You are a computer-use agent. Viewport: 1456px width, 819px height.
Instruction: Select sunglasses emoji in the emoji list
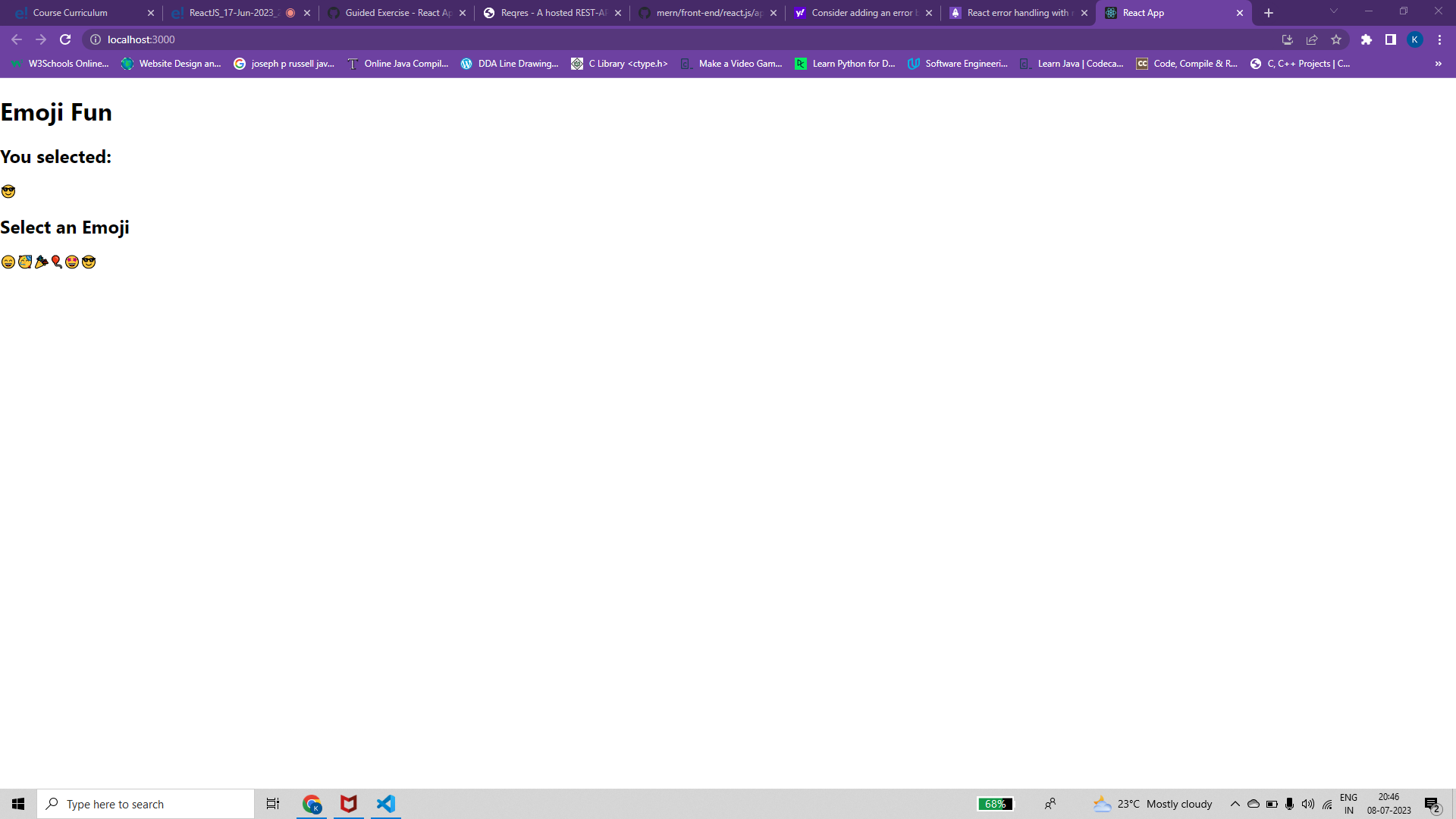pyautogui.click(x=89, y=262)
